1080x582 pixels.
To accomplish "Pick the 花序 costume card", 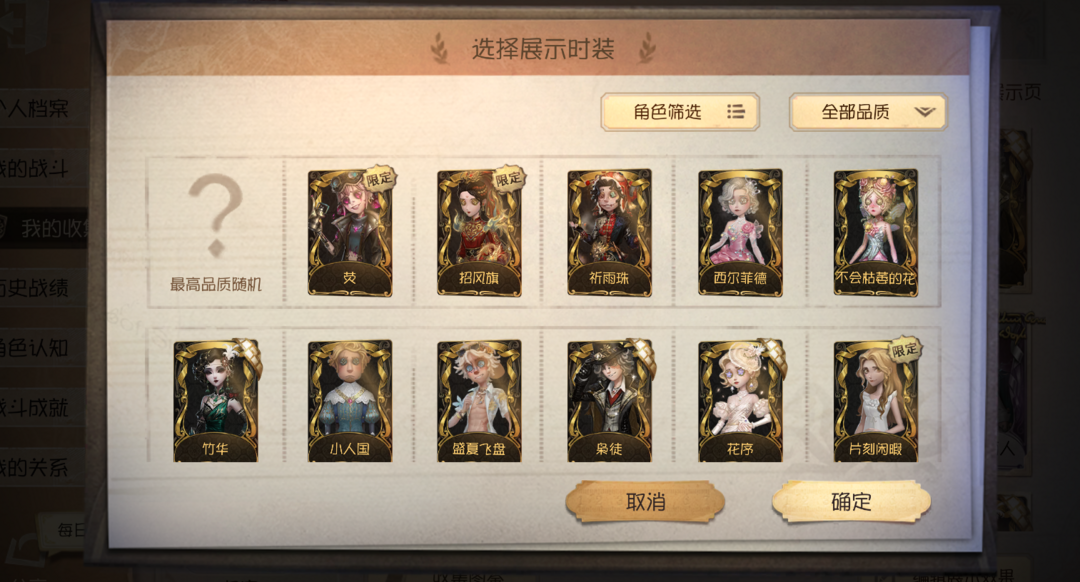I will point(740,401).
